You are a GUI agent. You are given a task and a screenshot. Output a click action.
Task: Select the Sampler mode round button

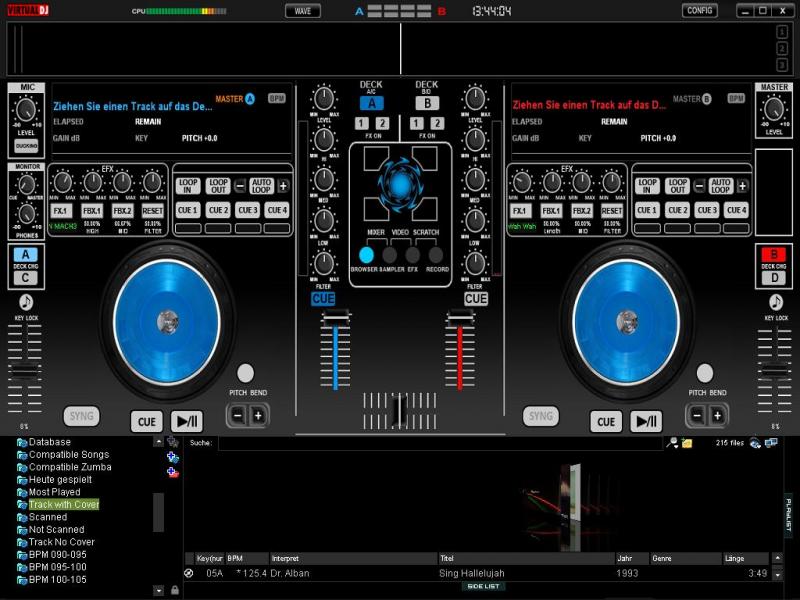coord(390,255)
